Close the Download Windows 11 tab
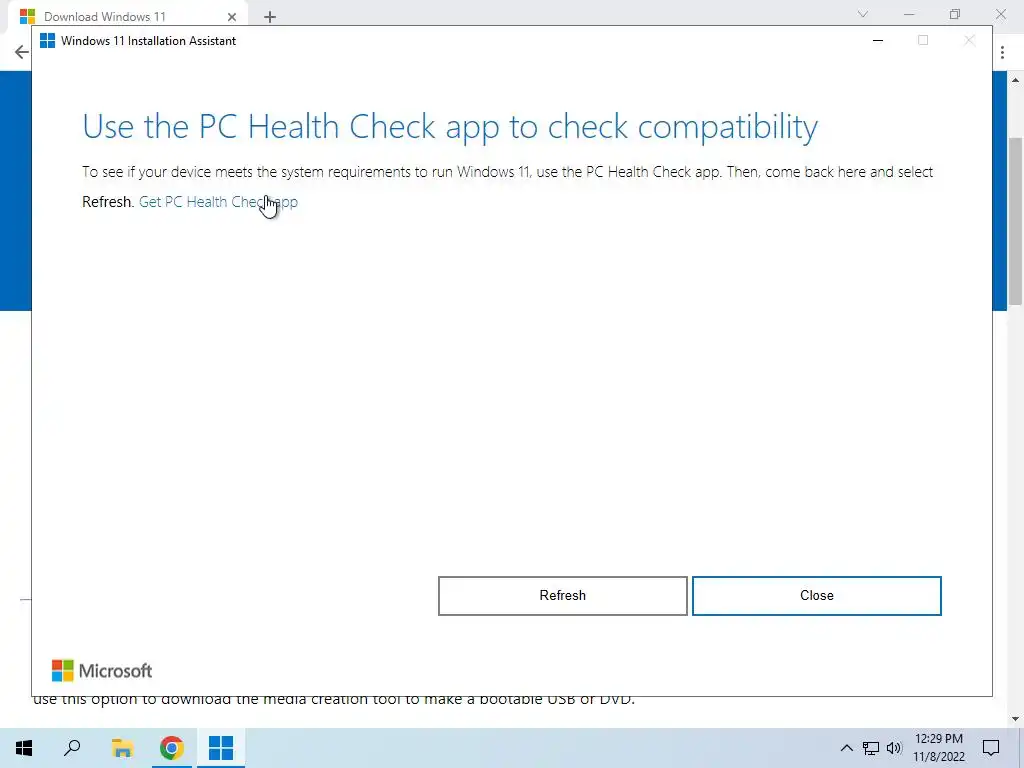The width and height of the screenshot is (1024, 768). [x=231, y=17]
